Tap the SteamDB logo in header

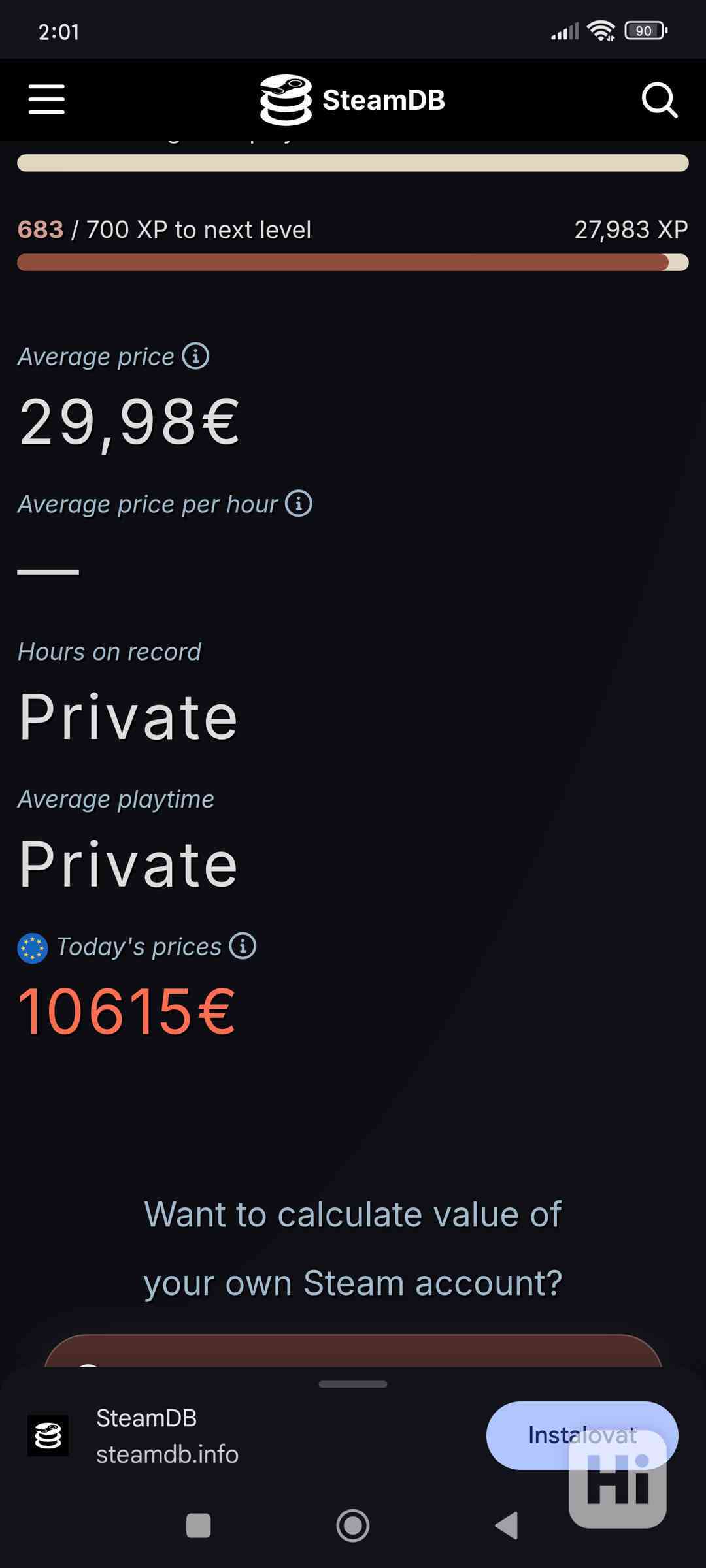coord(352,100)
